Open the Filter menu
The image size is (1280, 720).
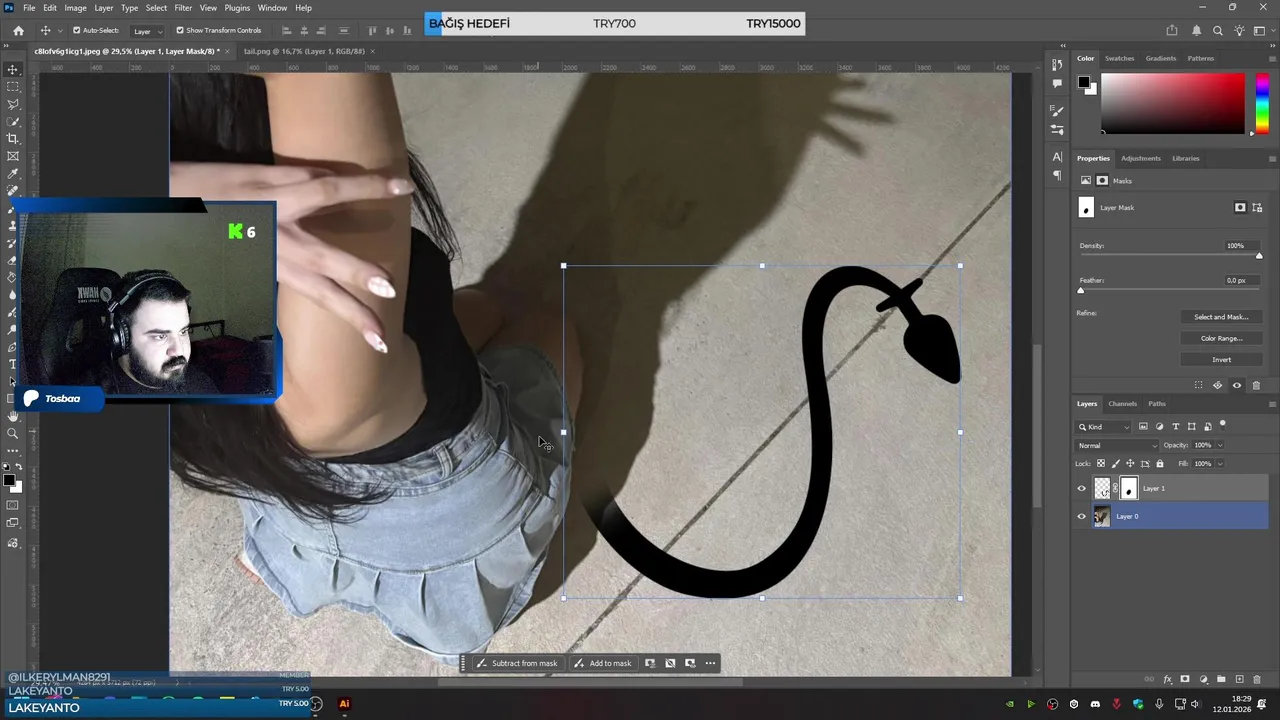coord(183,8)
